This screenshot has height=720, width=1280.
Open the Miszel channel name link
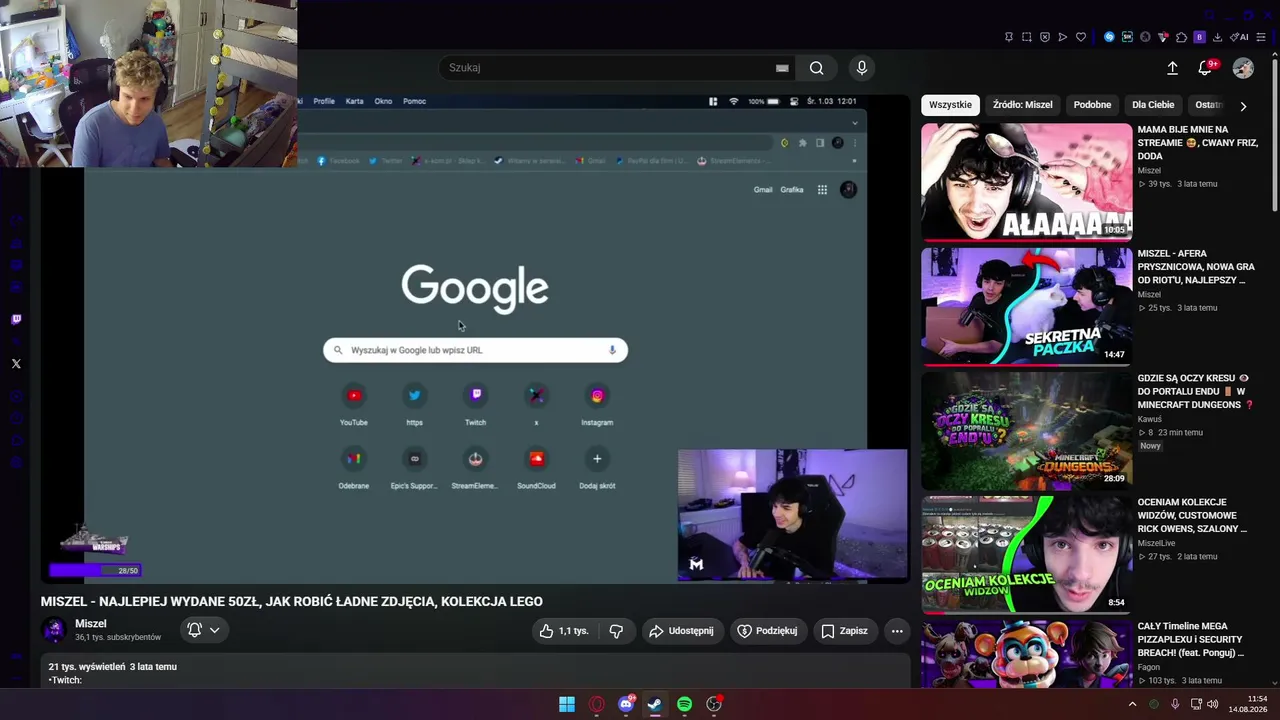[91, 624]
